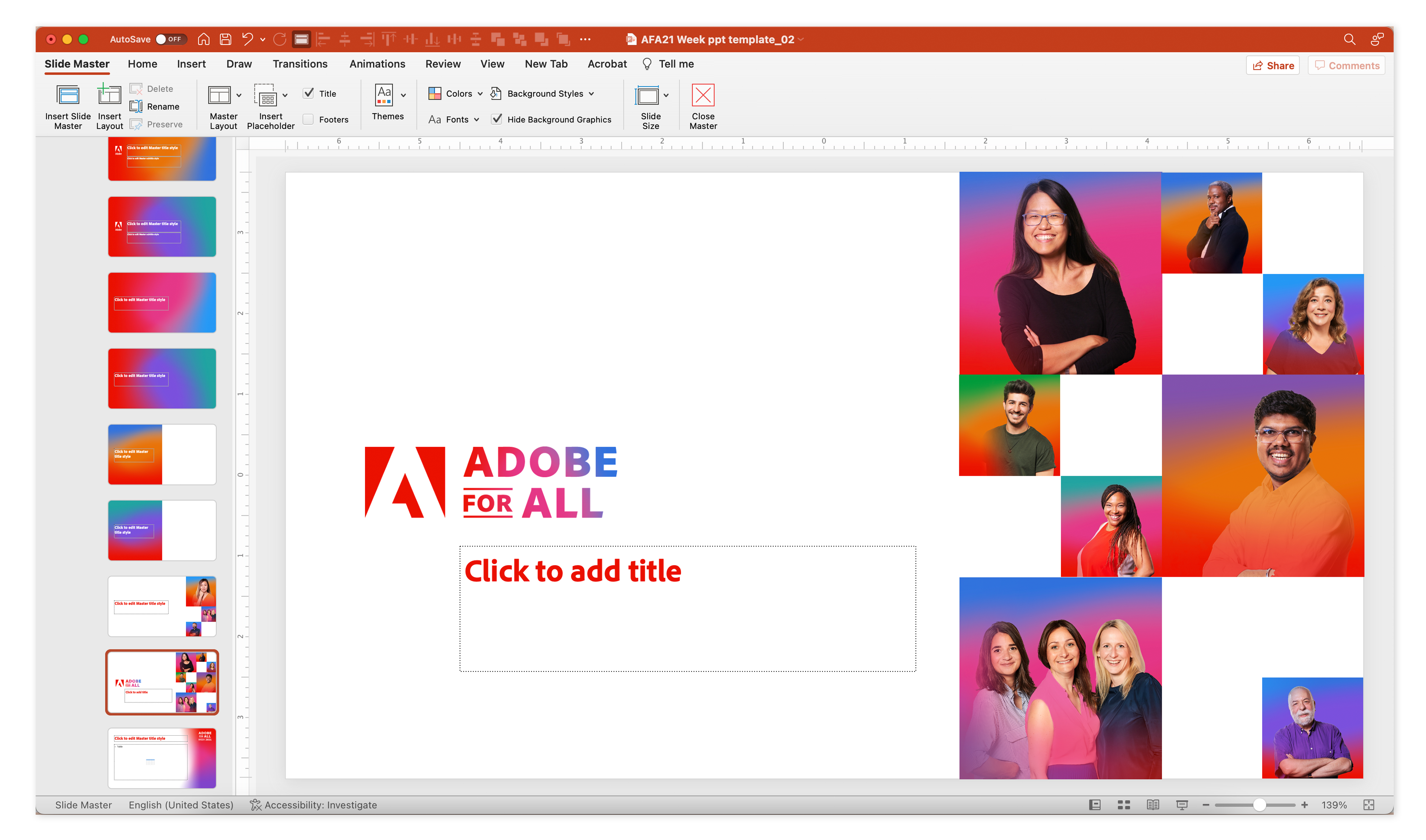The image size is (1426, 840).
Task: Click the Align Left icon
Action: click(323, 39)
